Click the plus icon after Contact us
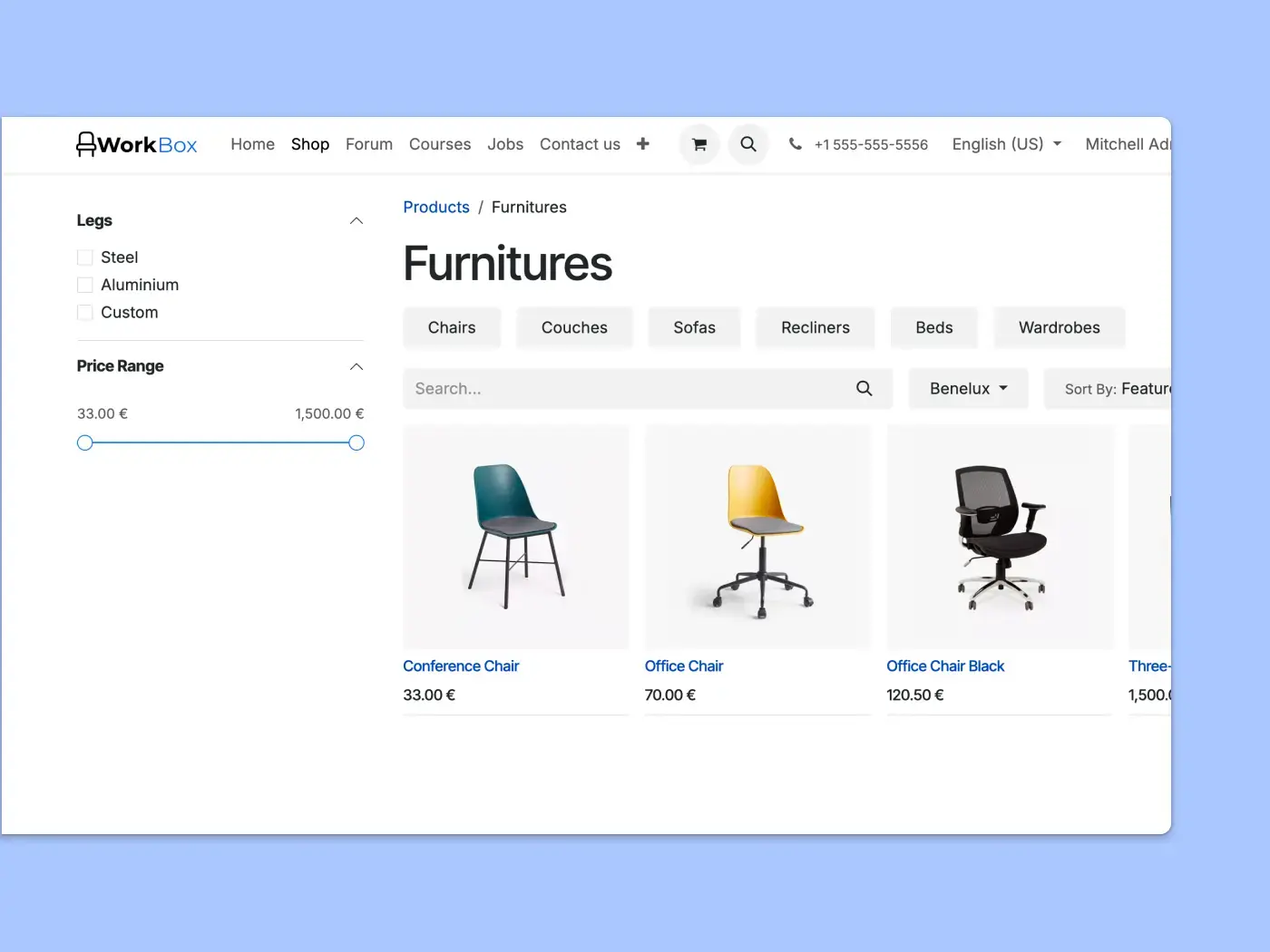This screenshot has height=952, width=1270. [x=643, y=144]
